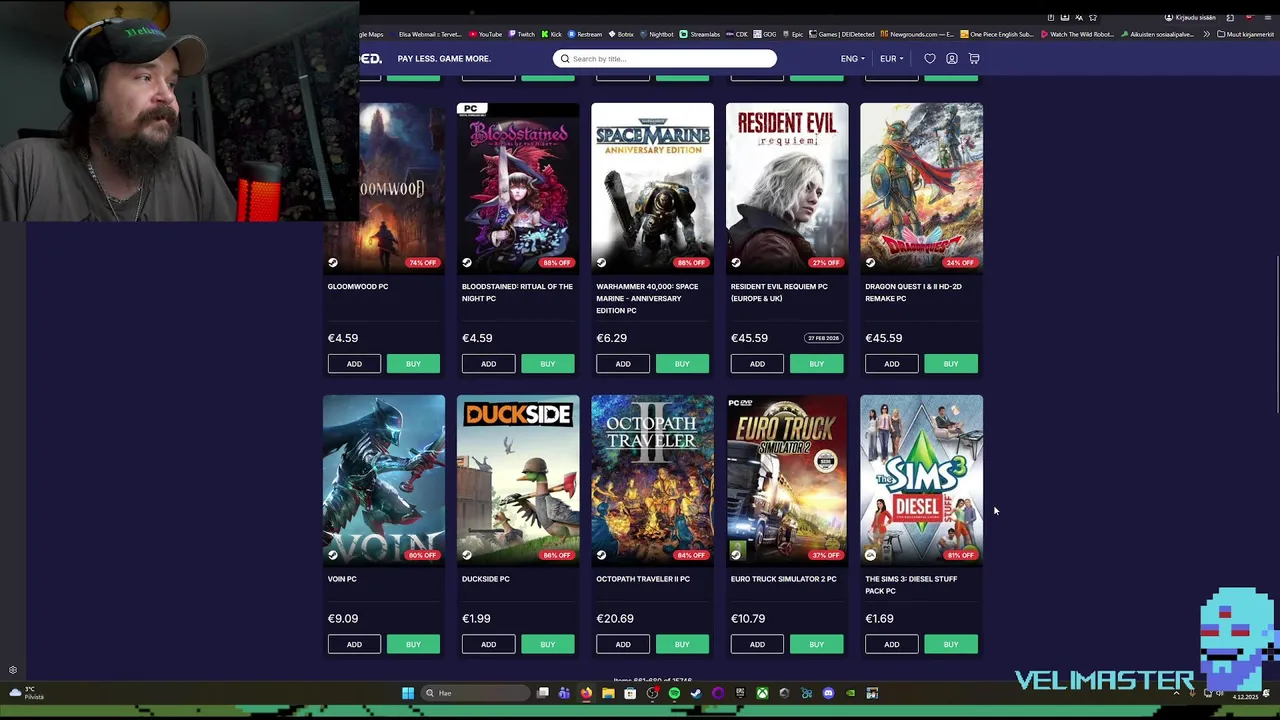Open the Restream bookmark
Viewport: 1280px width, 720px height.
pos(585,34)
